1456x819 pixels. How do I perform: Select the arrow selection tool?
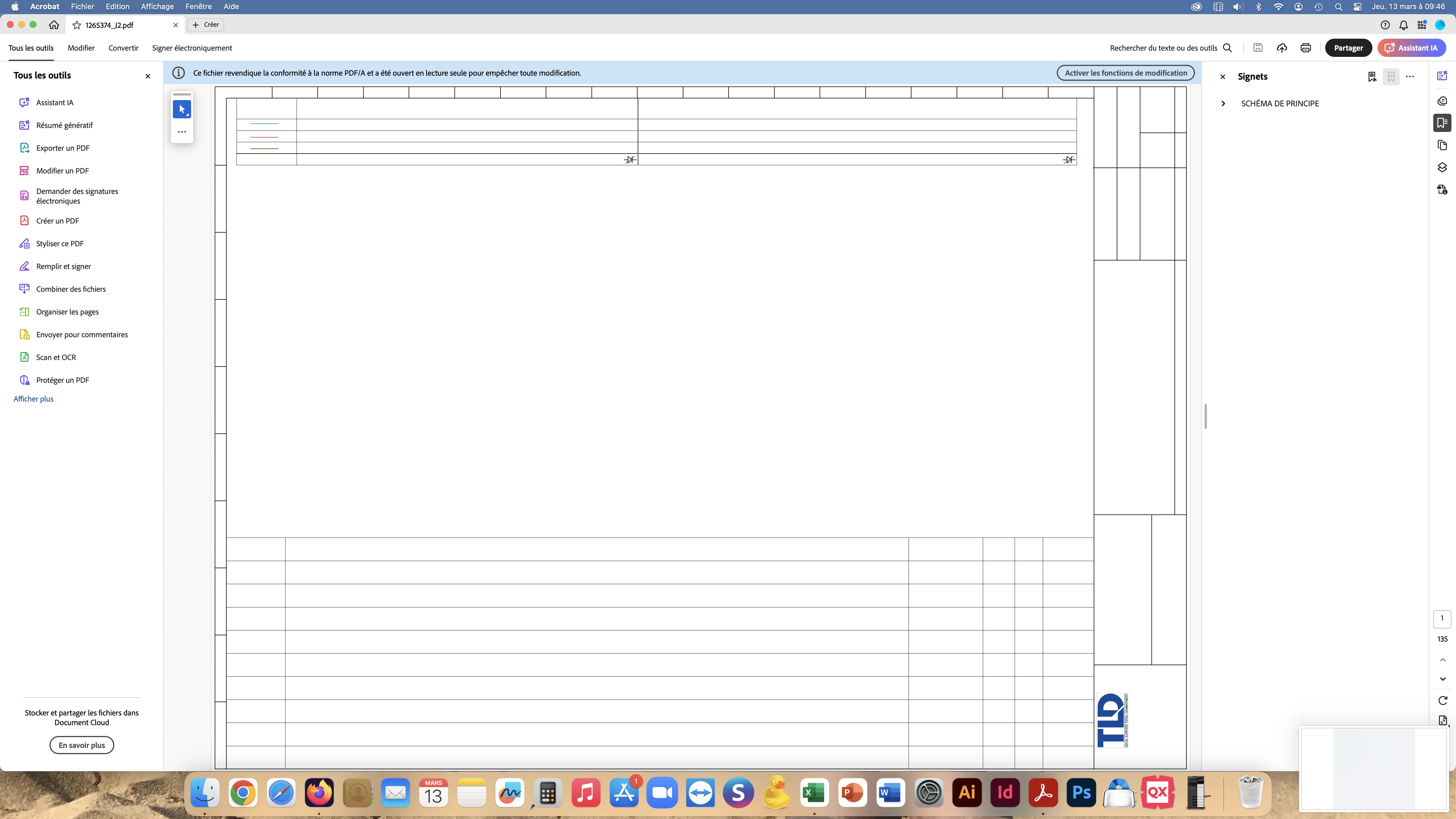(x=181, y=109)
